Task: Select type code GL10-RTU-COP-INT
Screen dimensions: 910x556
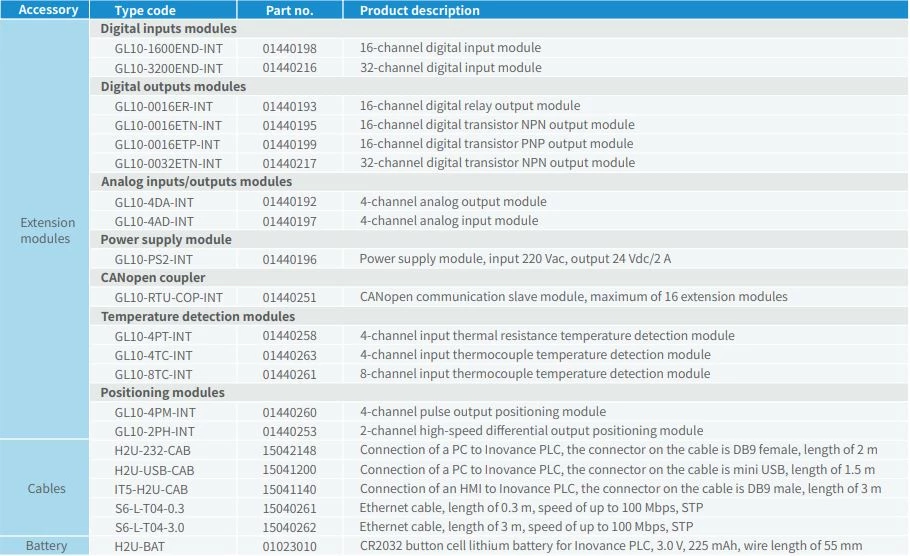Action: click(x=168, y=297)
